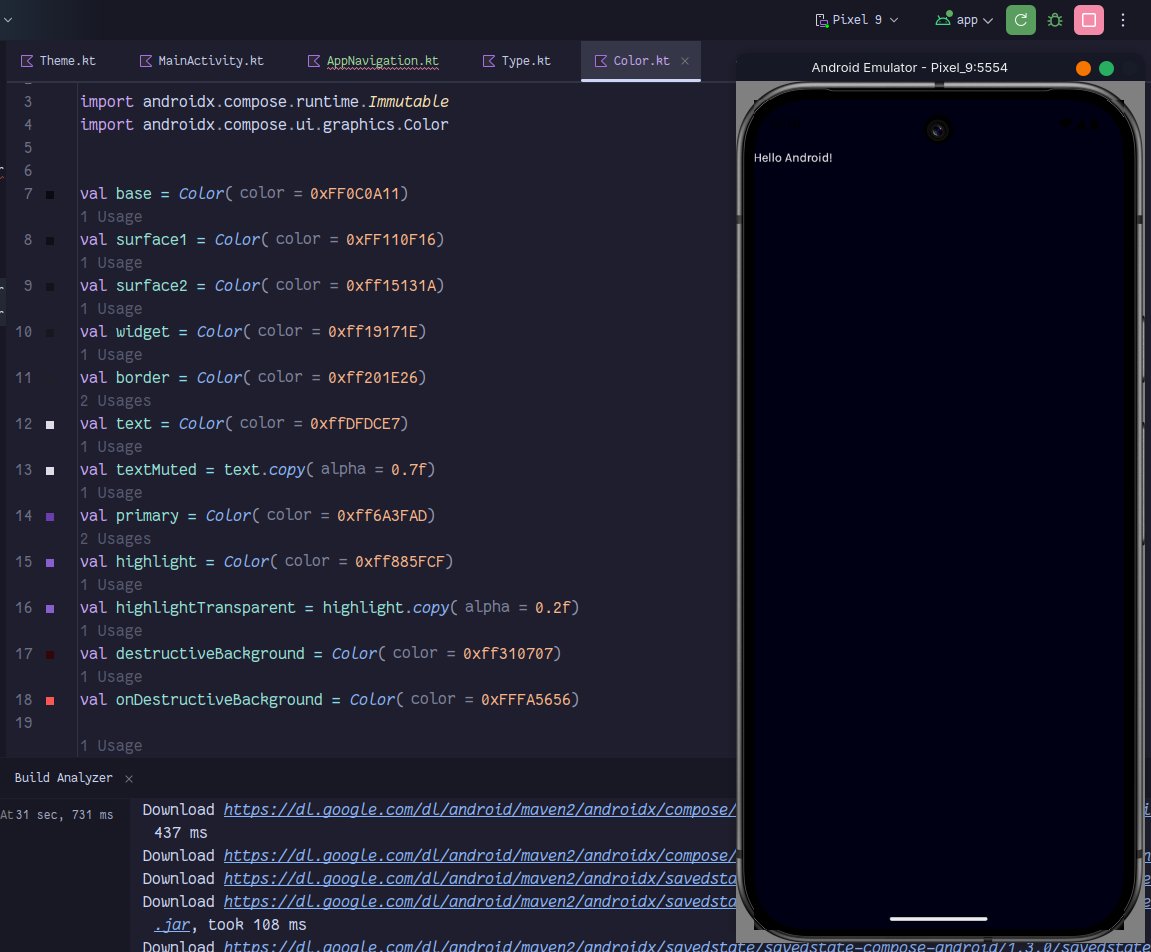
Task: Click the Kotlin file icon on Color.kt tab
Action: [x=600, y=61]
